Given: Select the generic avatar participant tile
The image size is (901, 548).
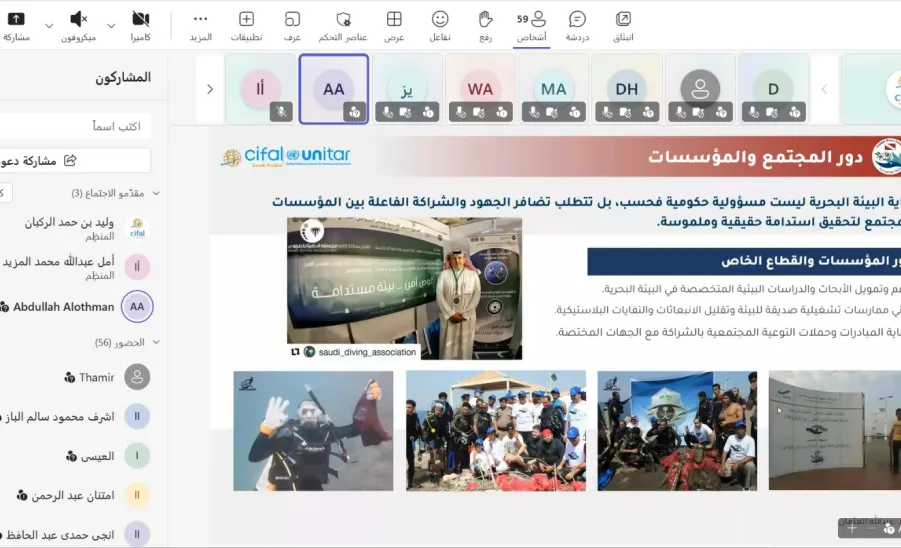Looking at the screenshot, I should coord(700,89).
